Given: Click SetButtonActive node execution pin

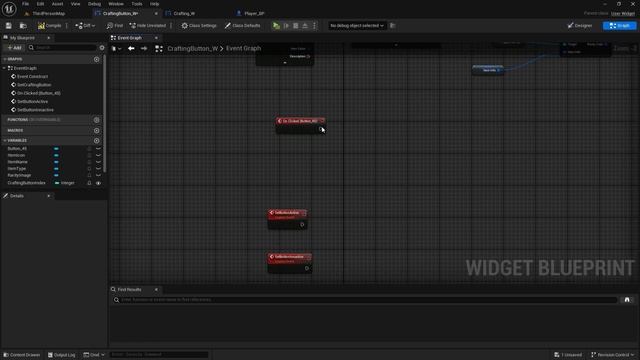Looking at the screenshot, I should [302, 224].
